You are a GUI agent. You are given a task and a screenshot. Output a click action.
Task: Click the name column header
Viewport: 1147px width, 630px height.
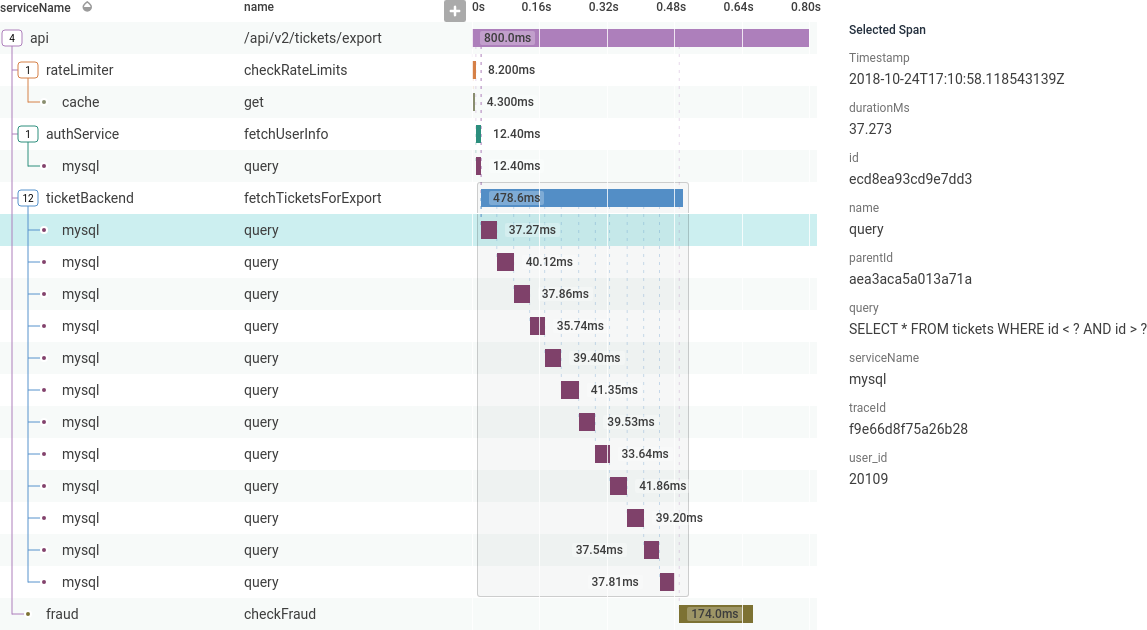click(258, 6)
